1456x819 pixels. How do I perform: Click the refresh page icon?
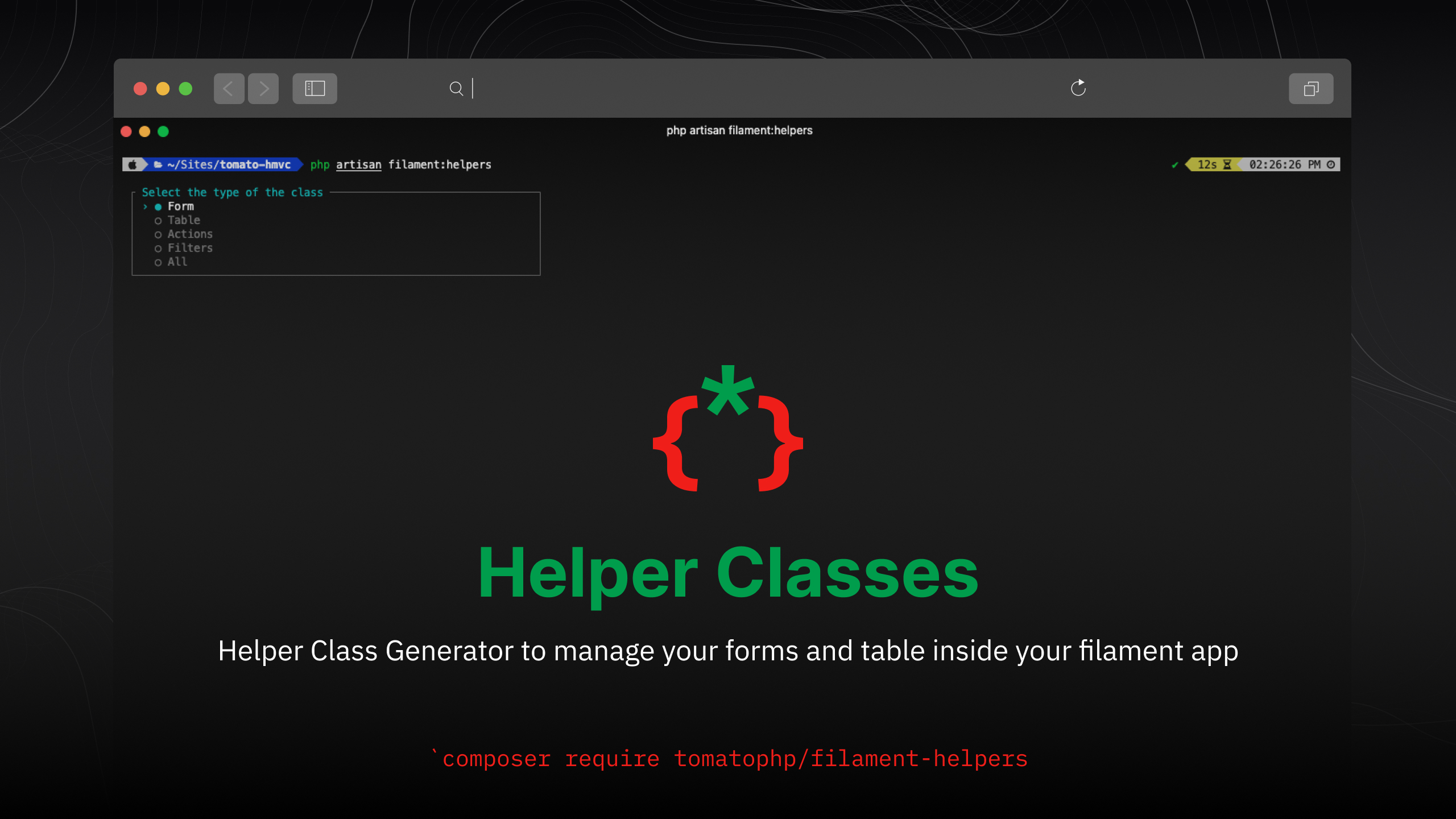1078,88
